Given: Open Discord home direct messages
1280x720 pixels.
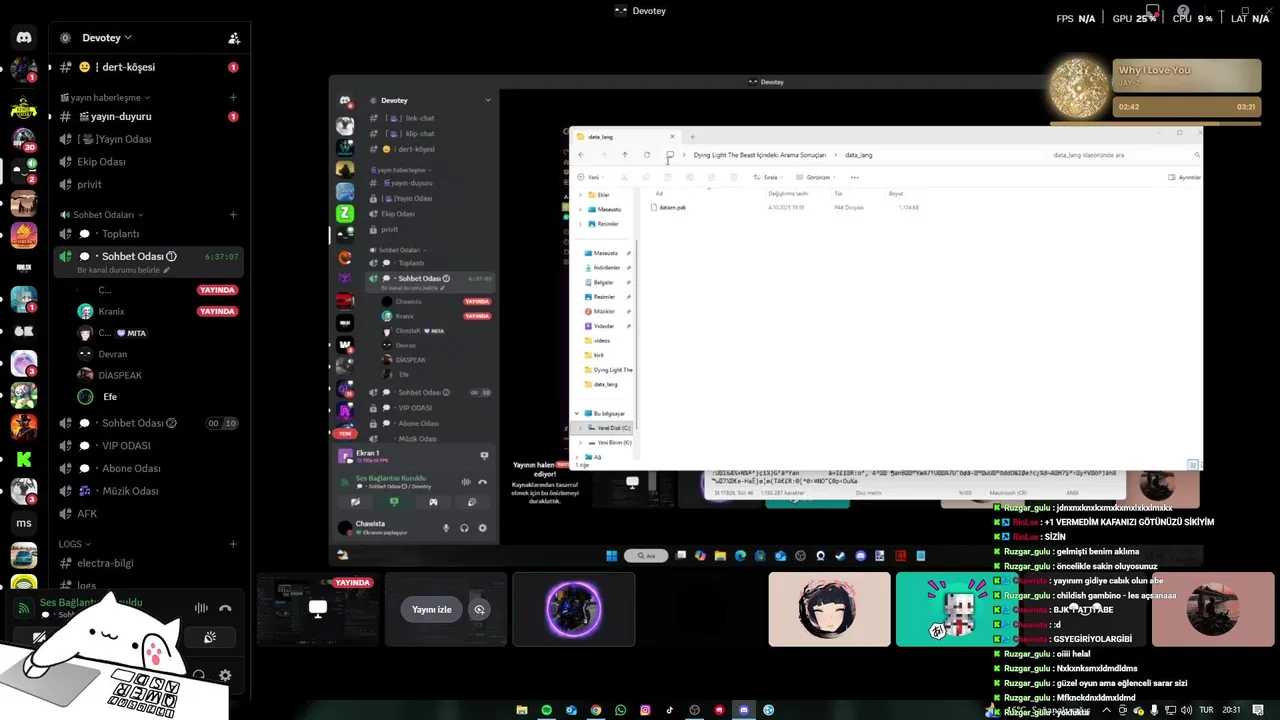Looking at the screenshot, I should pos(24,38).
